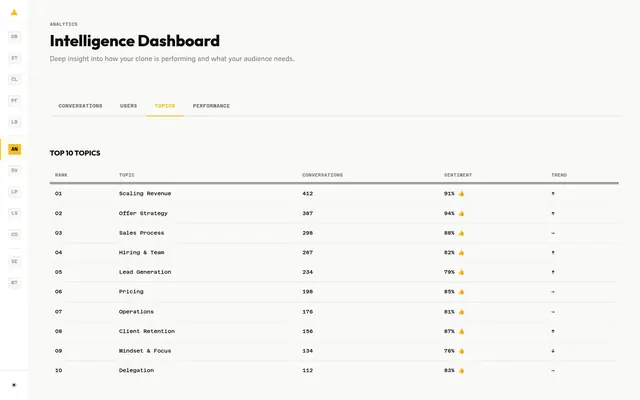This screenshot has height=400, width=640.
Task: Select the active Topics tab
Action: pos(165,106)
